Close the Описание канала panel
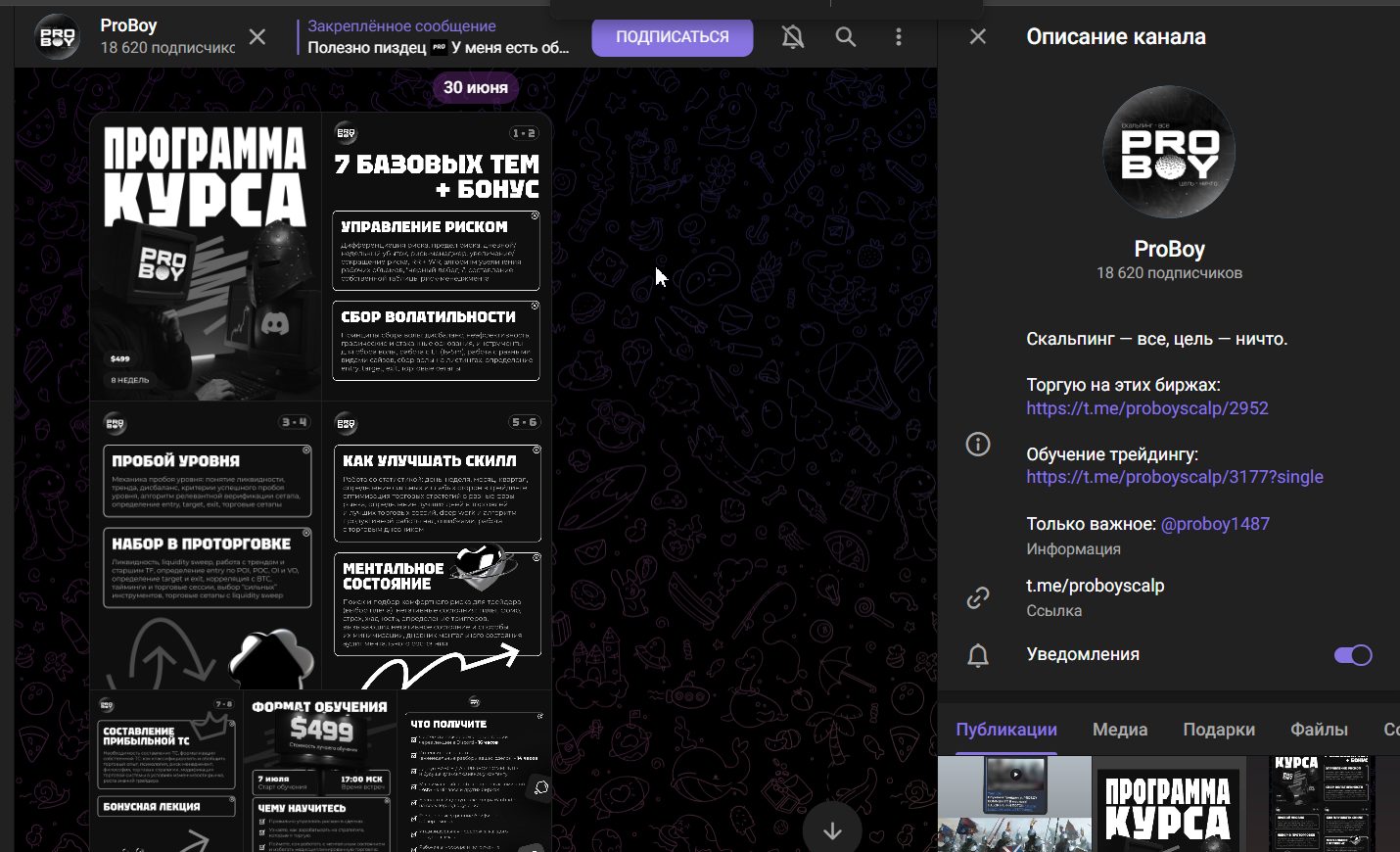The image size is (1400, 852). pyautogui.click(x=977, y=37)
